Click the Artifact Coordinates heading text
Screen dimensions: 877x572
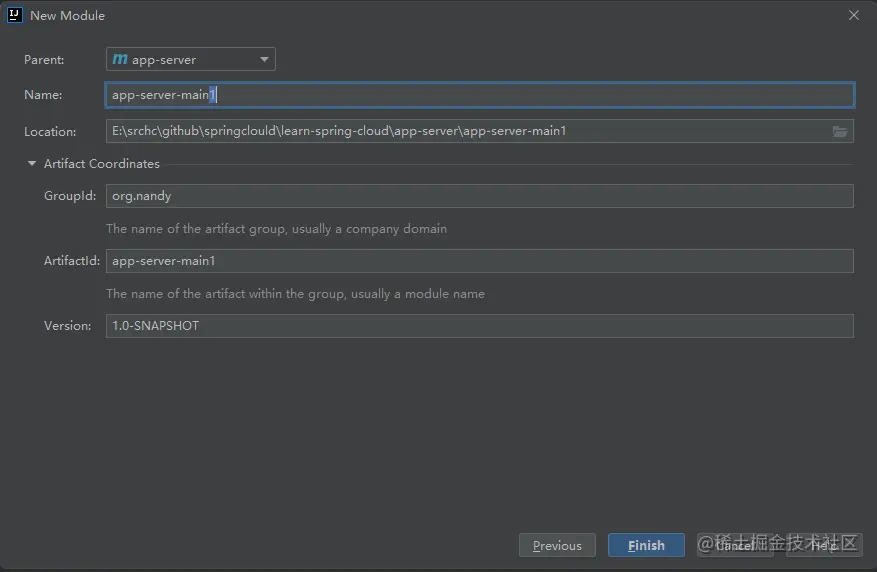tap(102, 164)
